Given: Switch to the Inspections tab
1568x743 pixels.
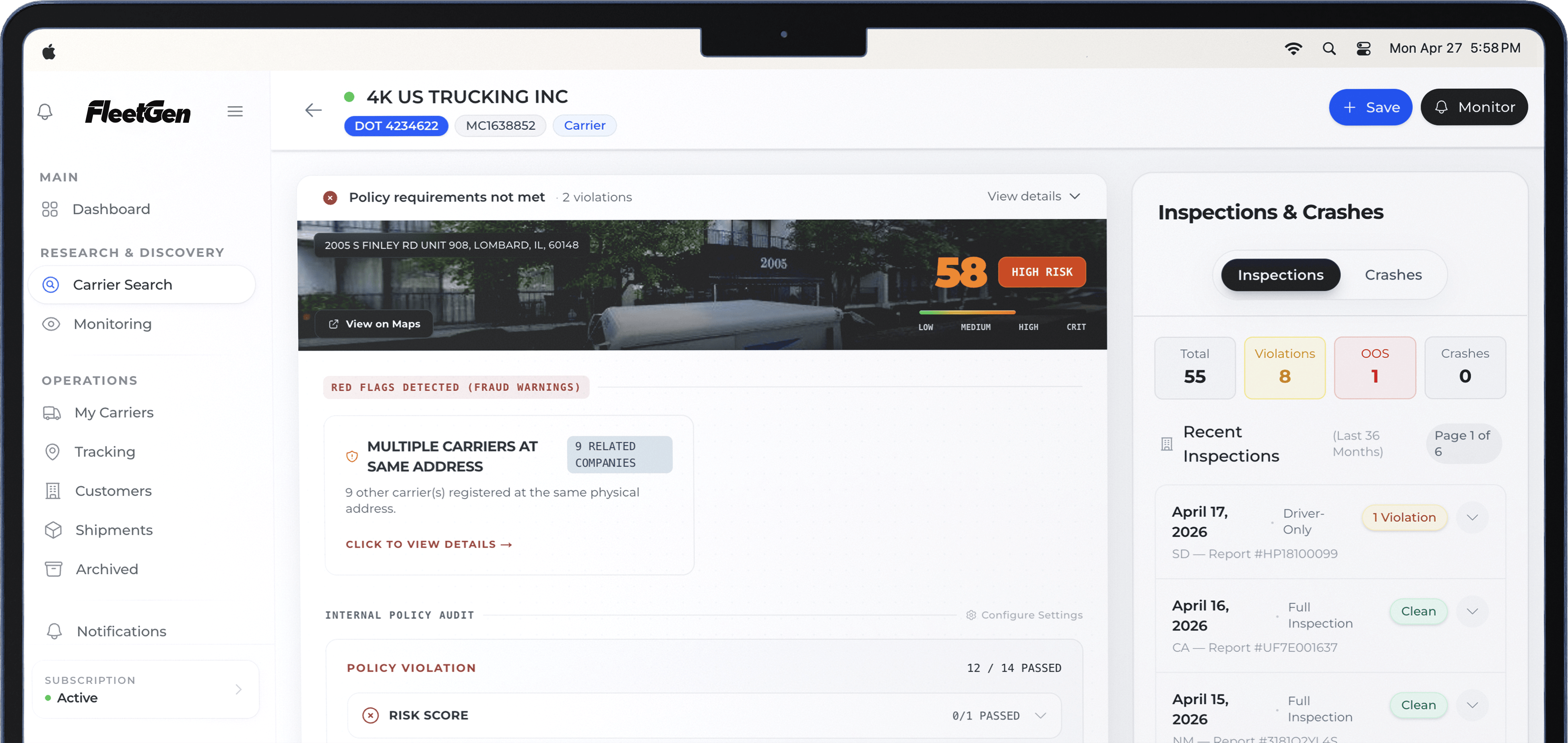Looking at the screenshot, I should [x=1281, y=275].
